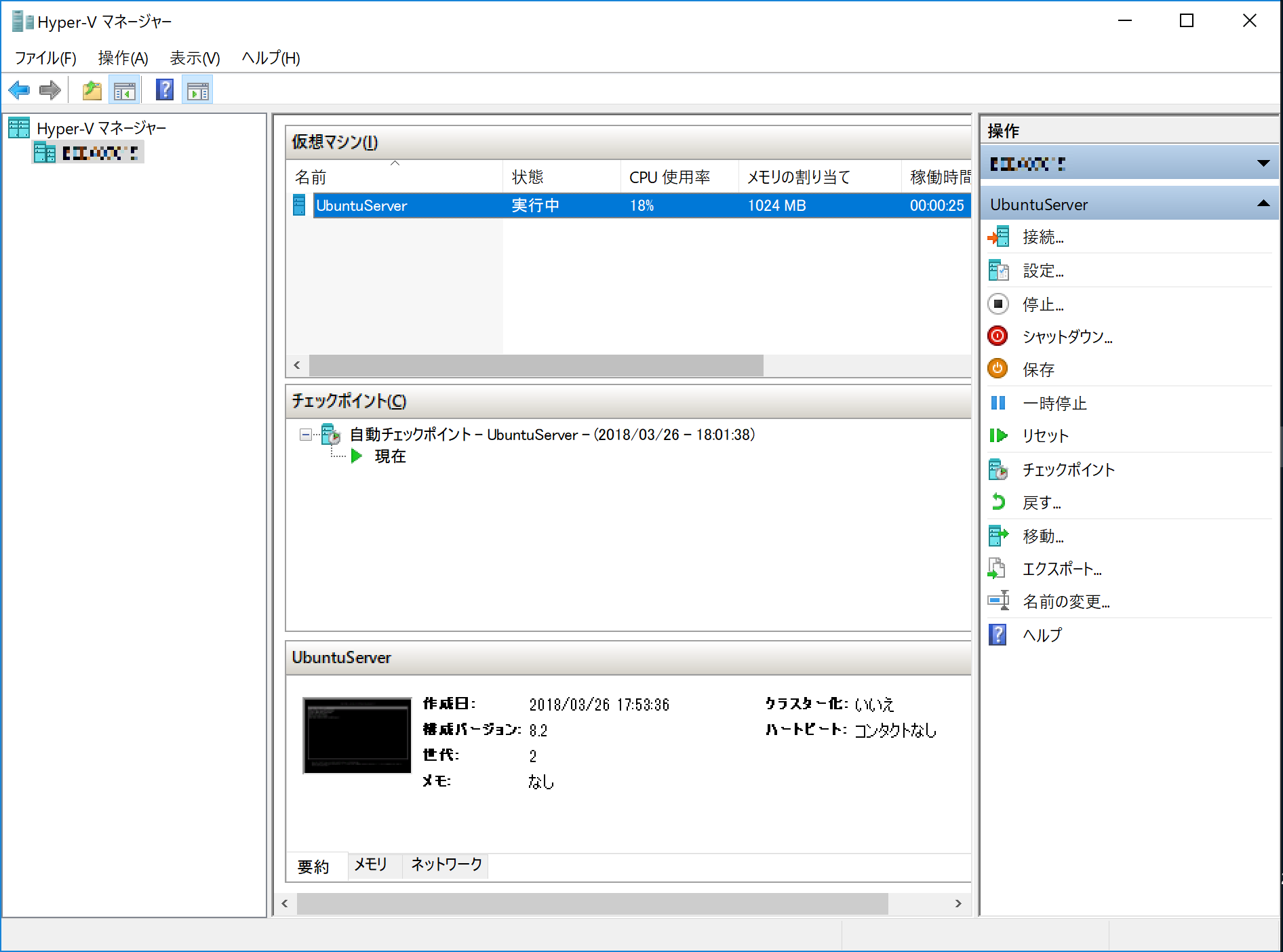
Task: Select the Hyper-V マネージャー root tree node
Action: [102, 128]
